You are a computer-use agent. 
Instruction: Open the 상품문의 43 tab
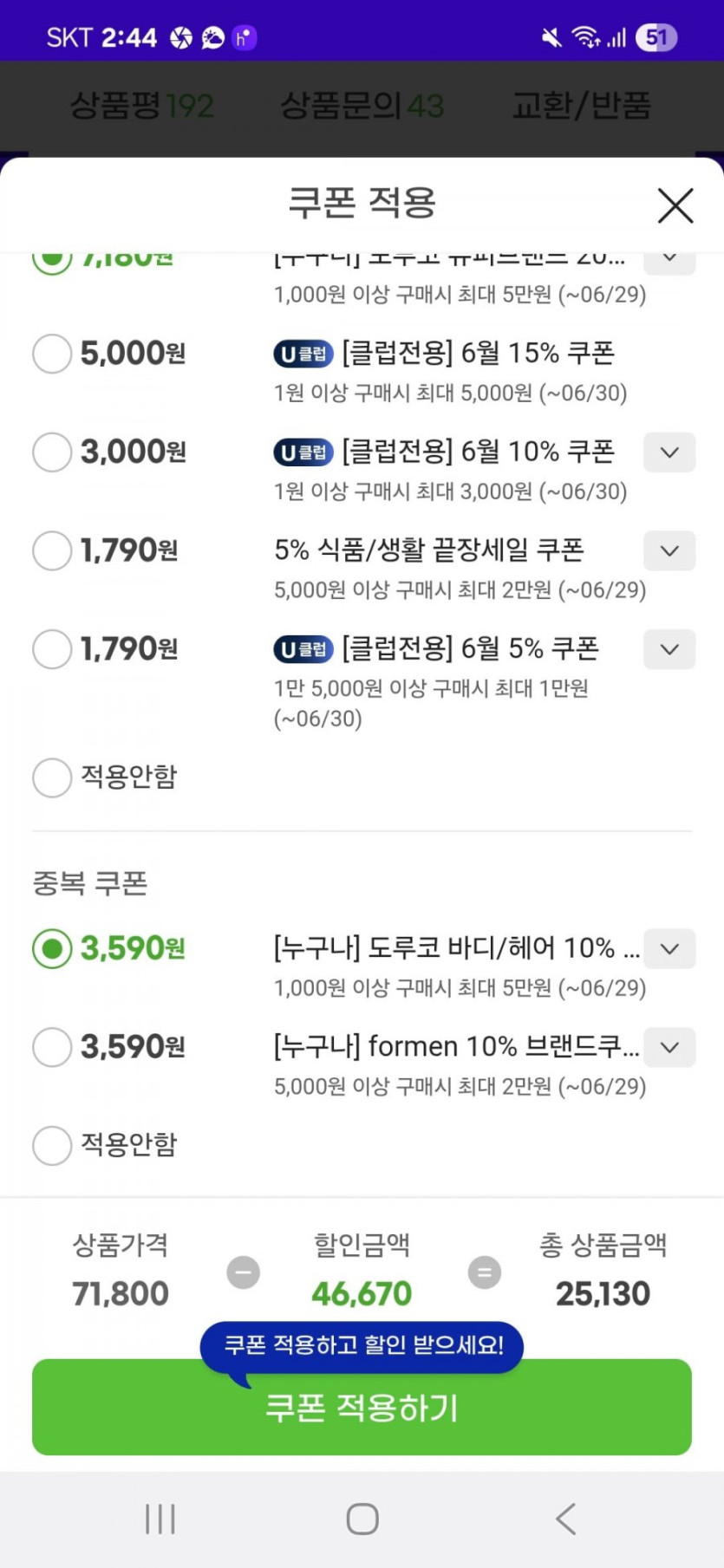pyautogui.click(x=362, y=107)
